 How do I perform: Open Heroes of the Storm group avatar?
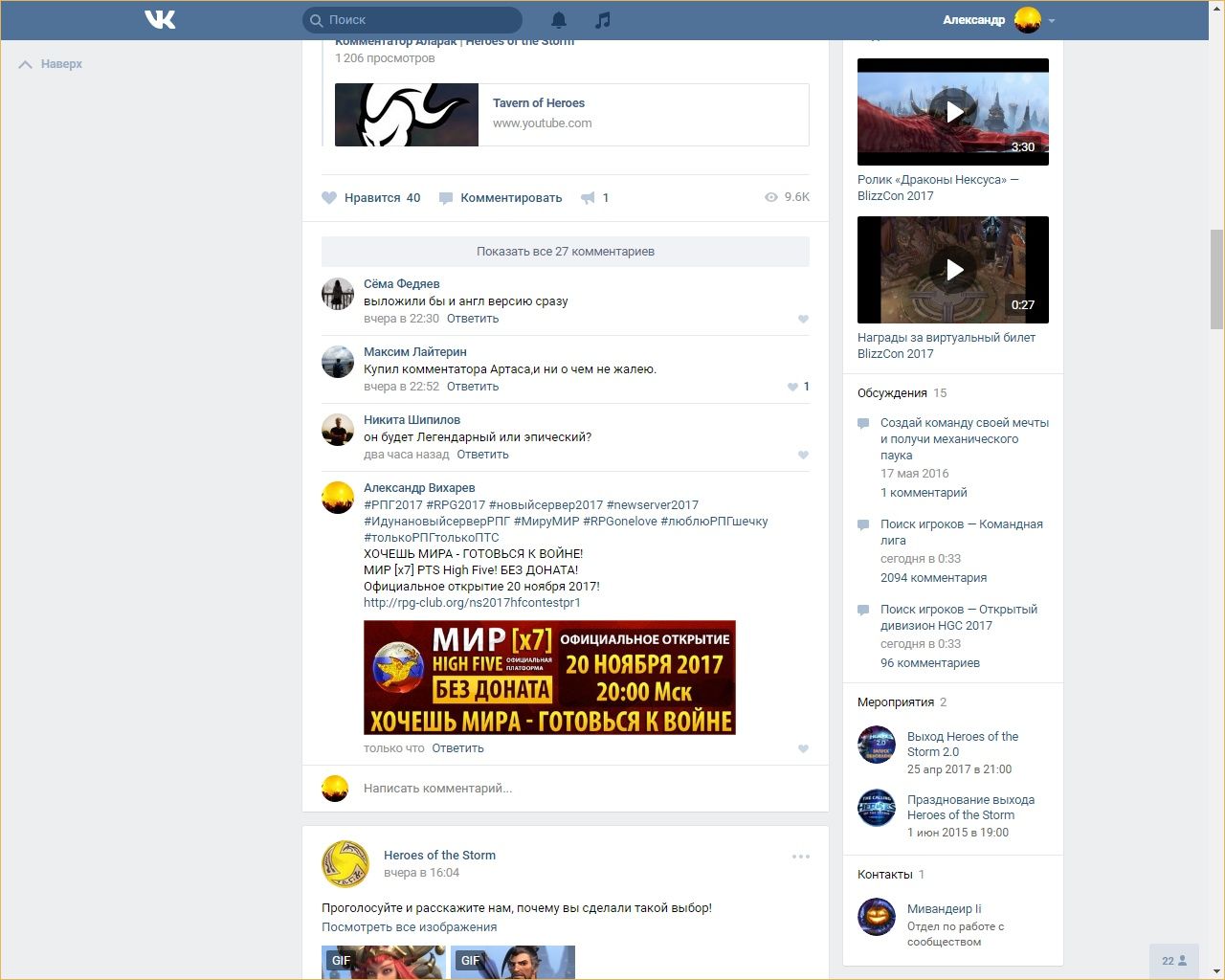345,864
